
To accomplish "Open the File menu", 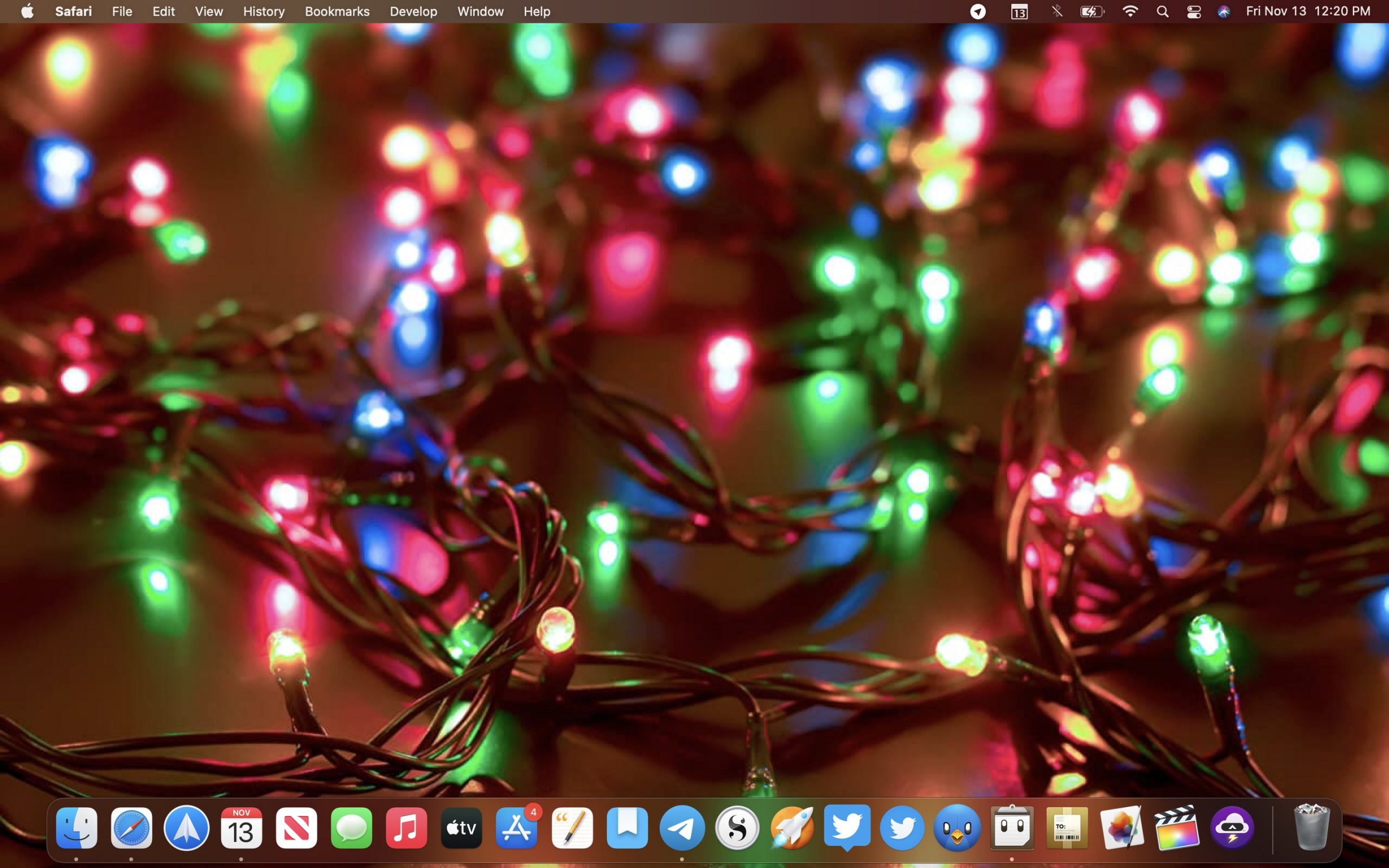I will [x=122, y=11].
